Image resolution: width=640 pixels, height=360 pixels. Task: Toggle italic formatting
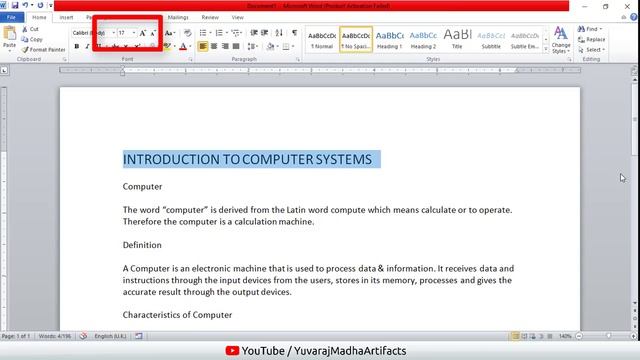(x=87, y=47)
